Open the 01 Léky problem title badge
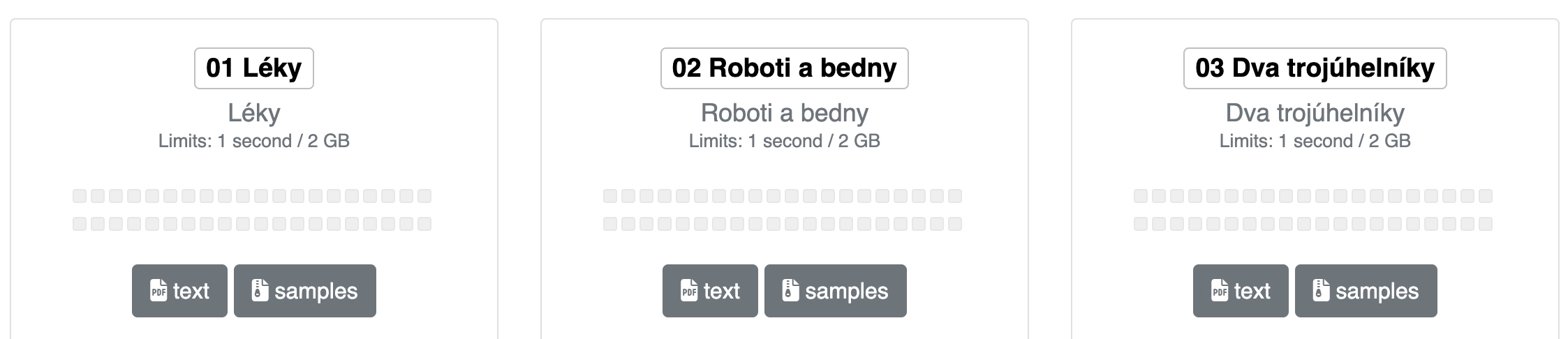This screenshot has width=1568, height=339. pos(254,68)
